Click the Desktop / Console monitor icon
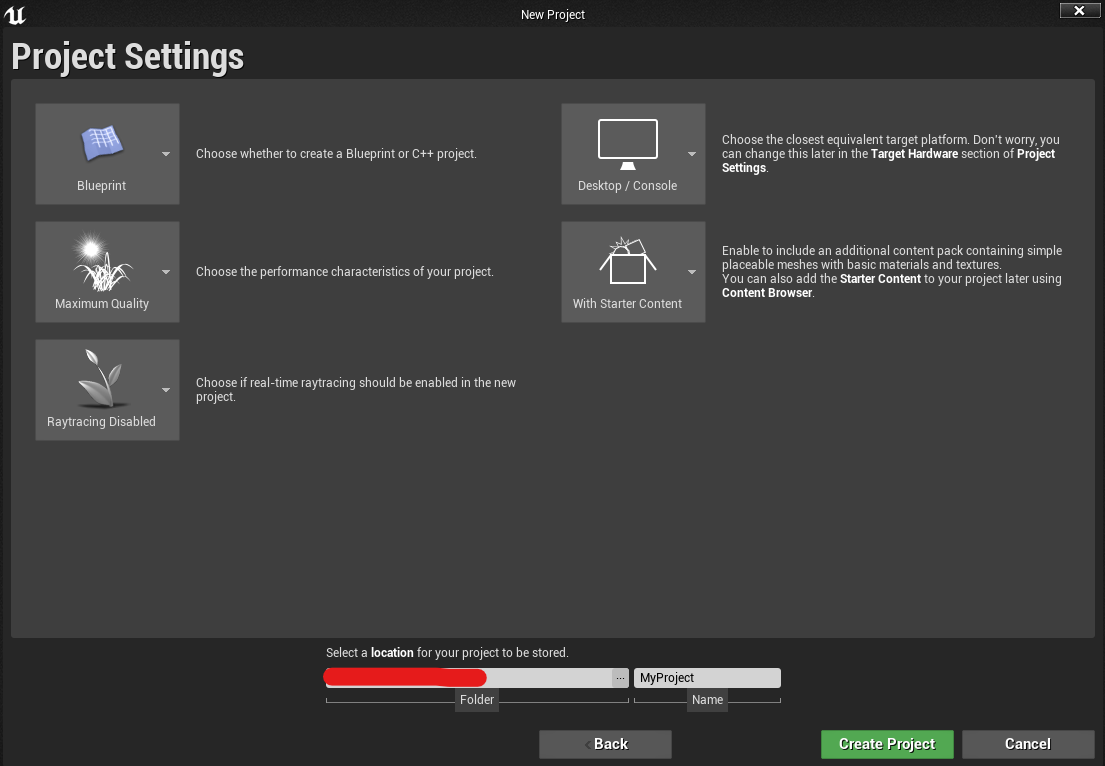 [628, 144]
